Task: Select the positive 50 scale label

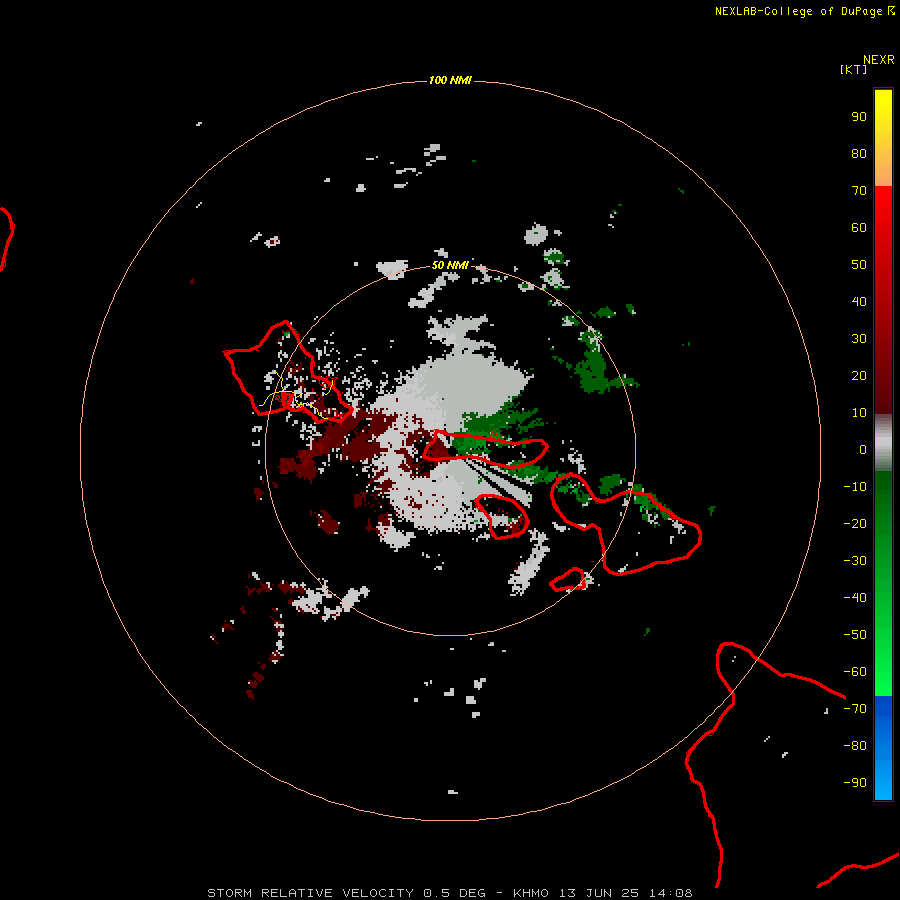Action: click(x=859, y=265)
